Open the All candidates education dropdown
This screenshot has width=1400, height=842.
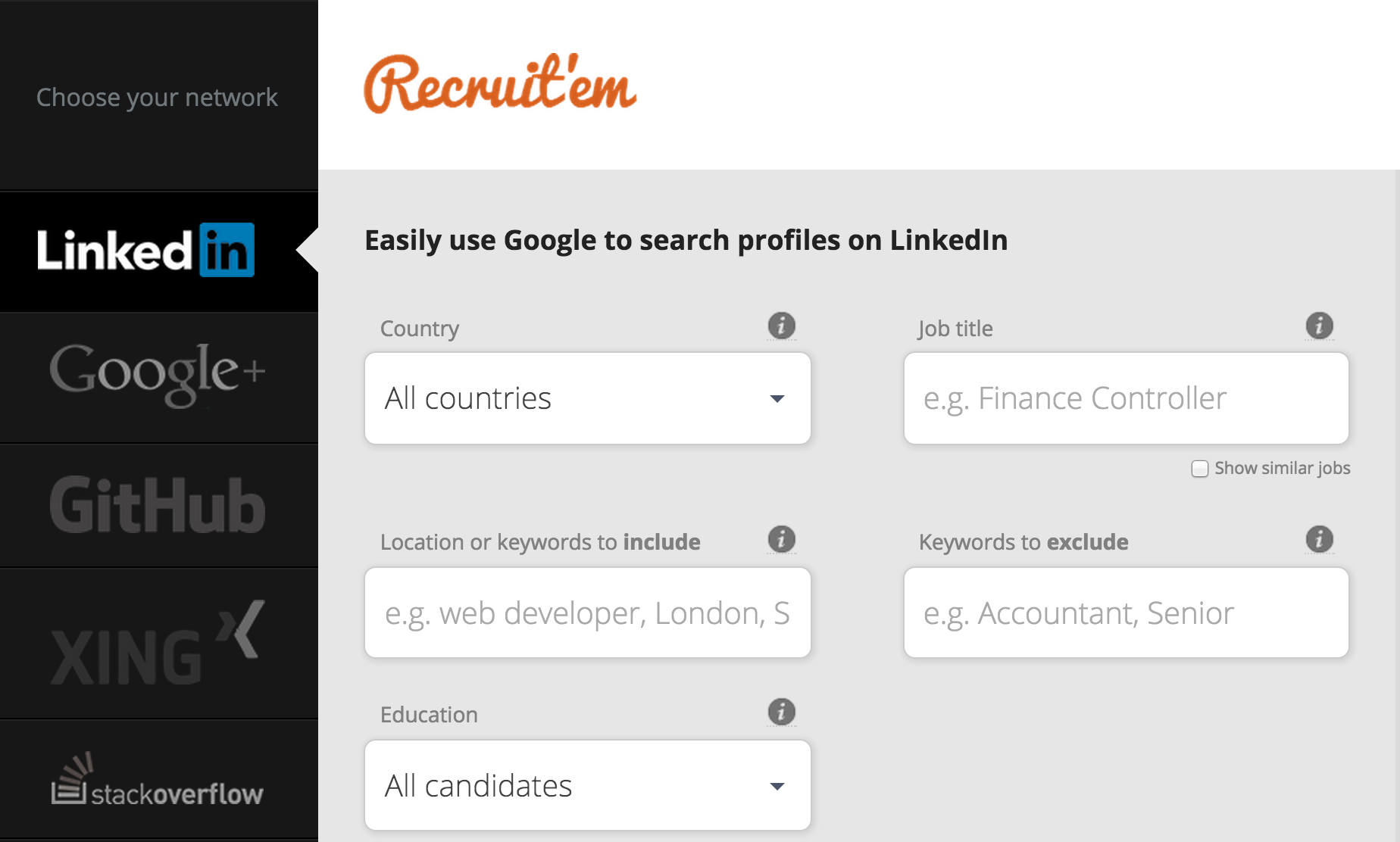(587, 785)
